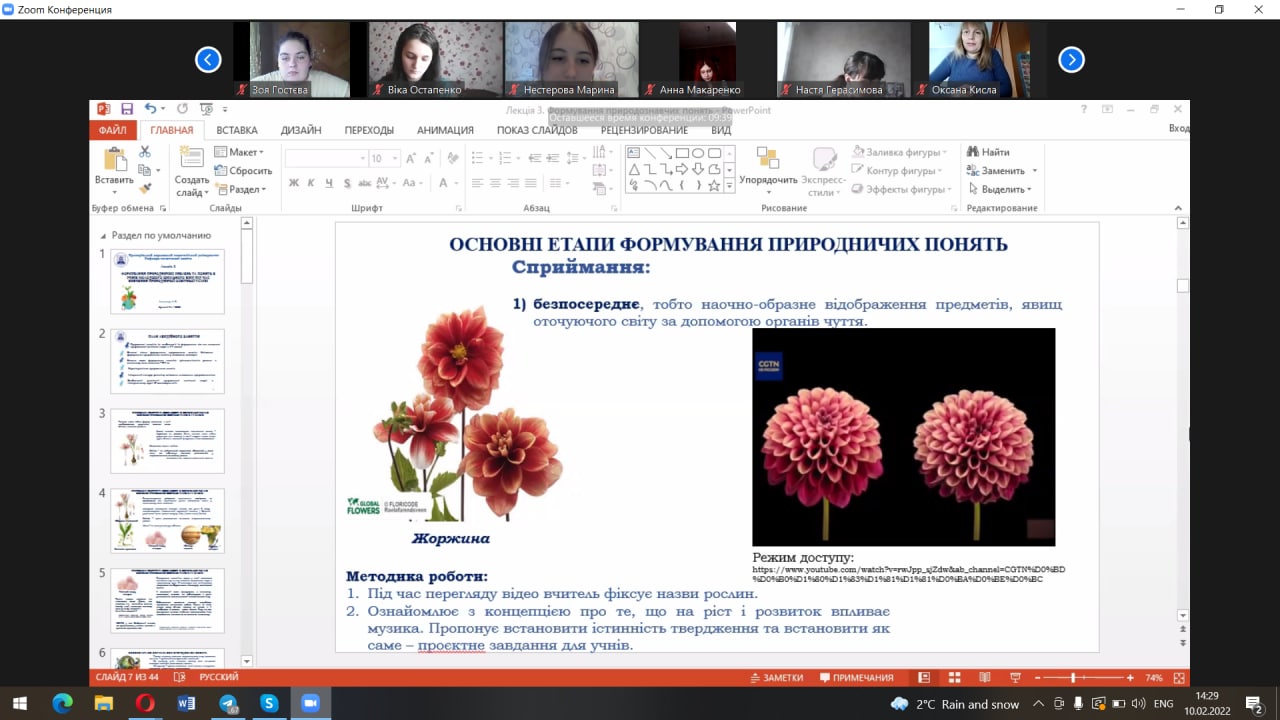
Task: Click Сбросить reset button
Action: [242, 171]
